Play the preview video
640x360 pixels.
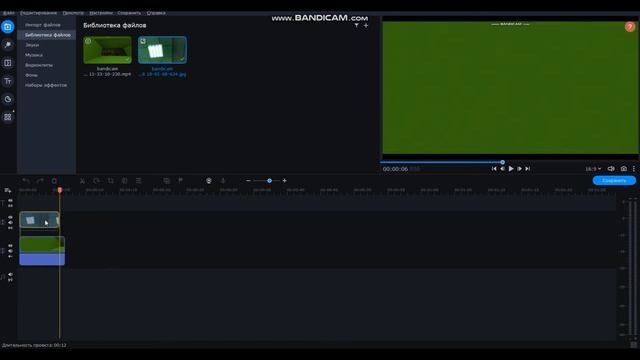click(511, 169)
